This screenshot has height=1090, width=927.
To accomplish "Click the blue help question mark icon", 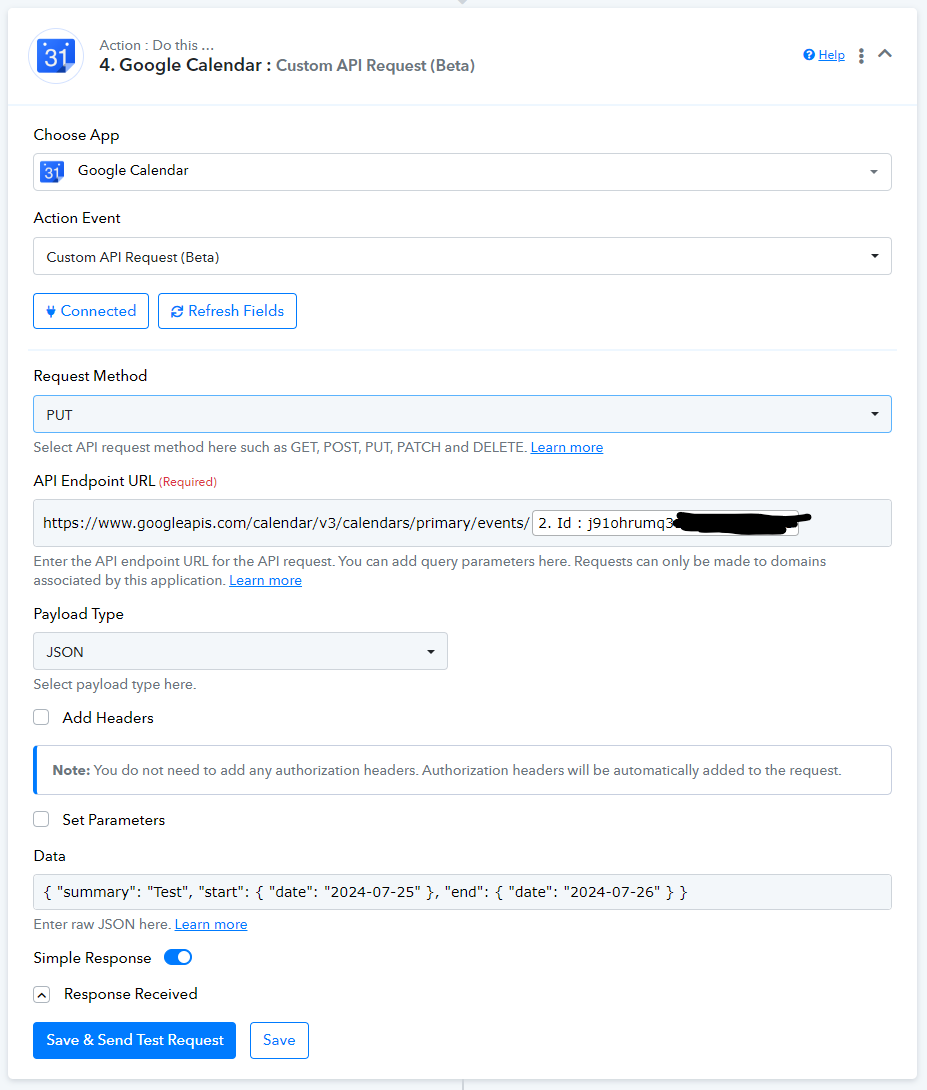I will (x=809, y=55).
